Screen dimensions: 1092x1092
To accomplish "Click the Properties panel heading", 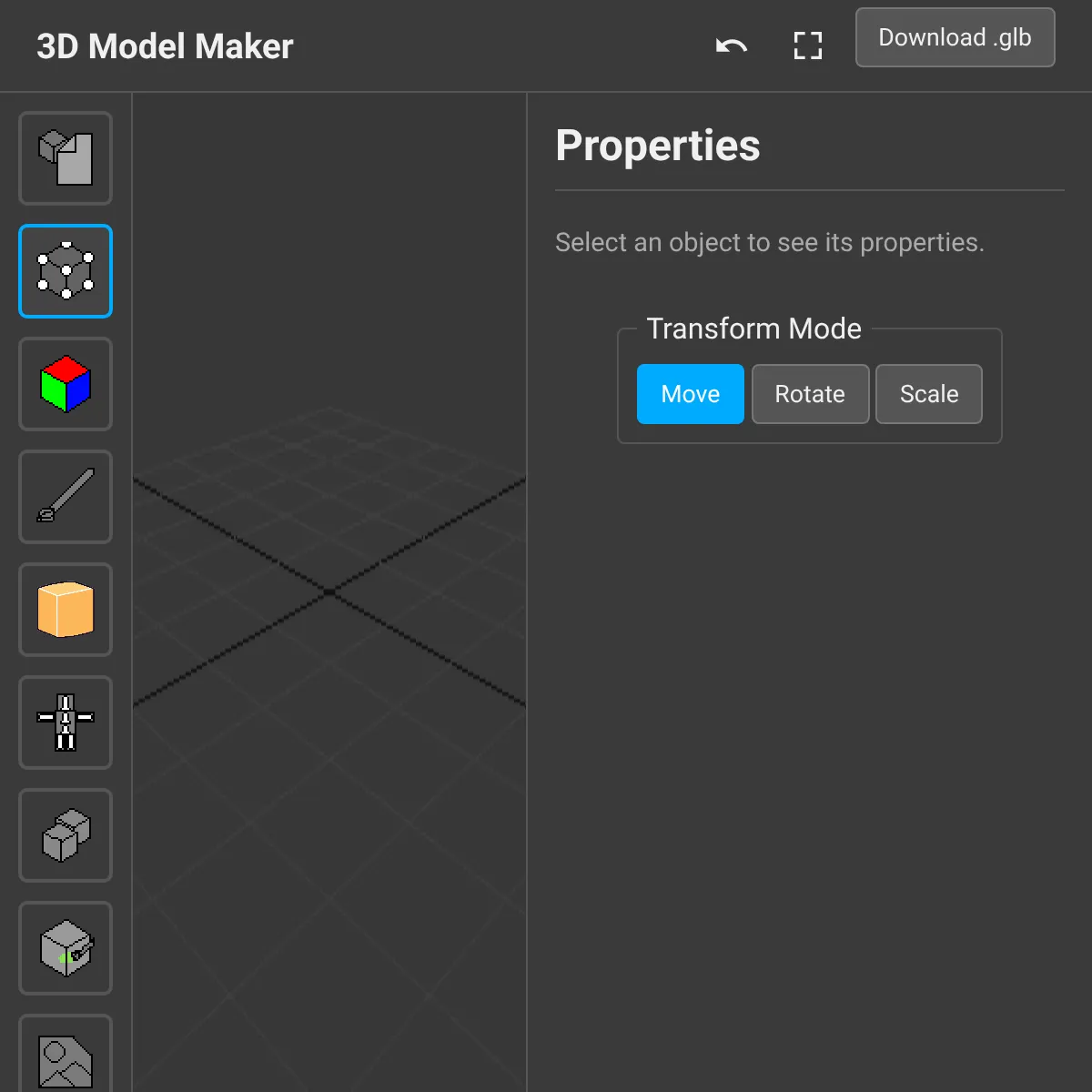I will point(658,146).
